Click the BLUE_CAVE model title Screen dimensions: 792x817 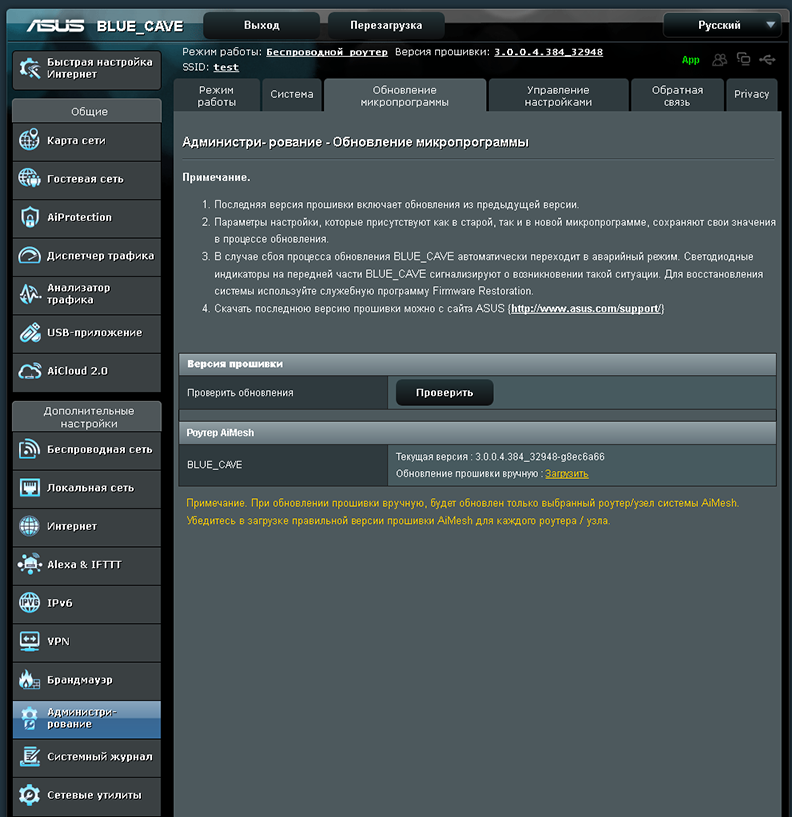click(140, 26)
